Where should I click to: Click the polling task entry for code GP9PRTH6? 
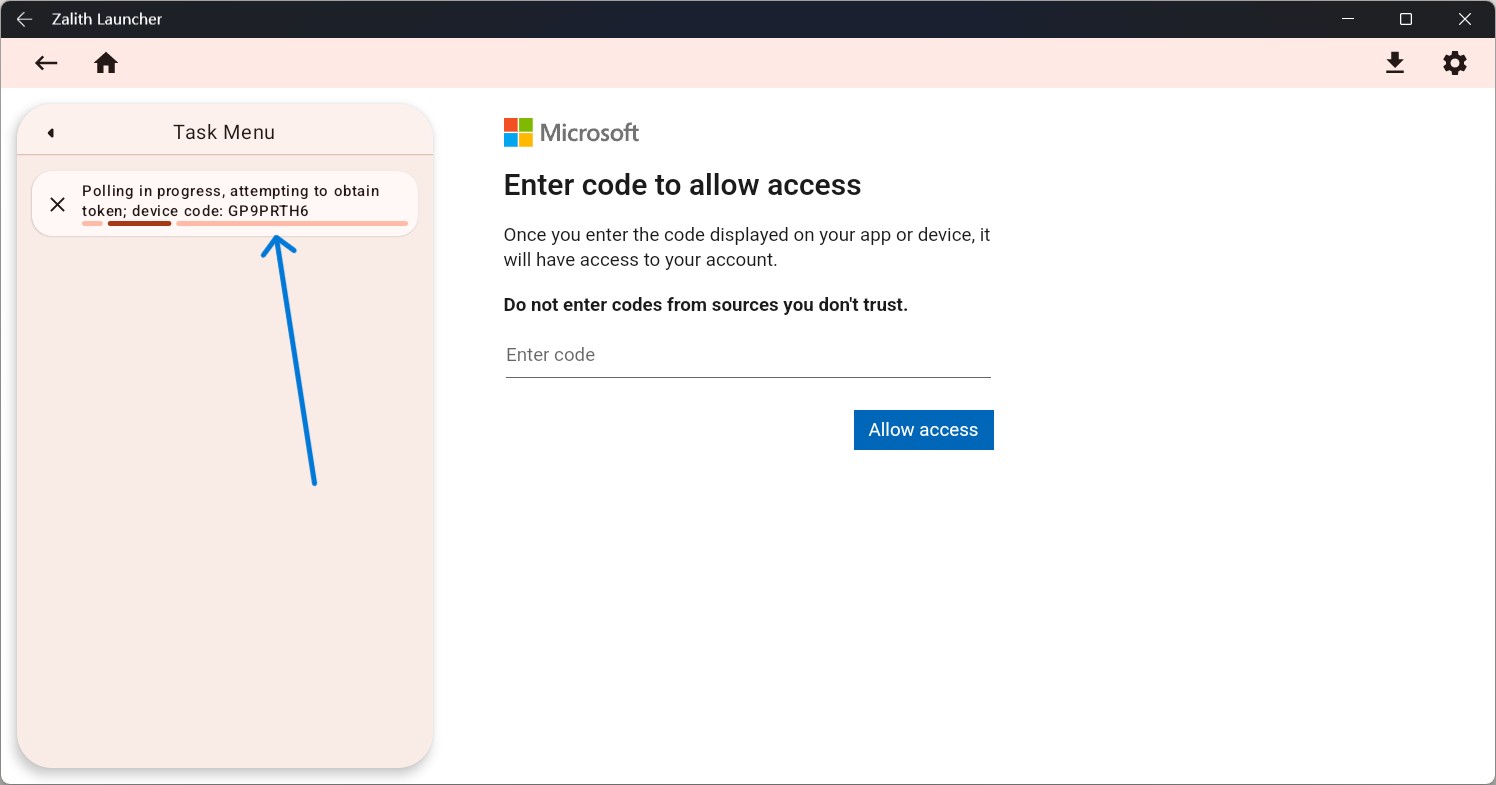231,200
